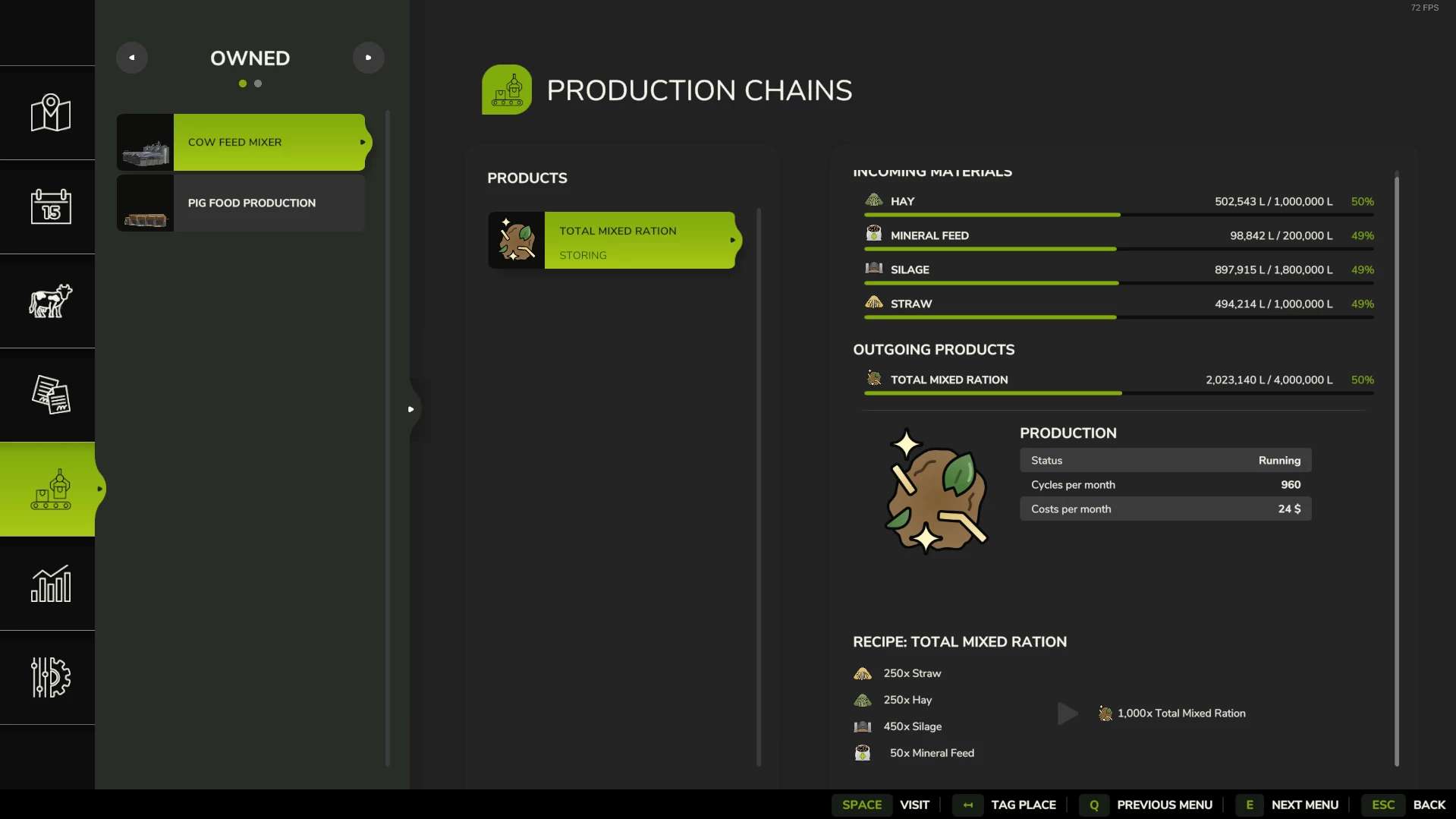Select Total Mixed Ration product item

pos(613,241)
